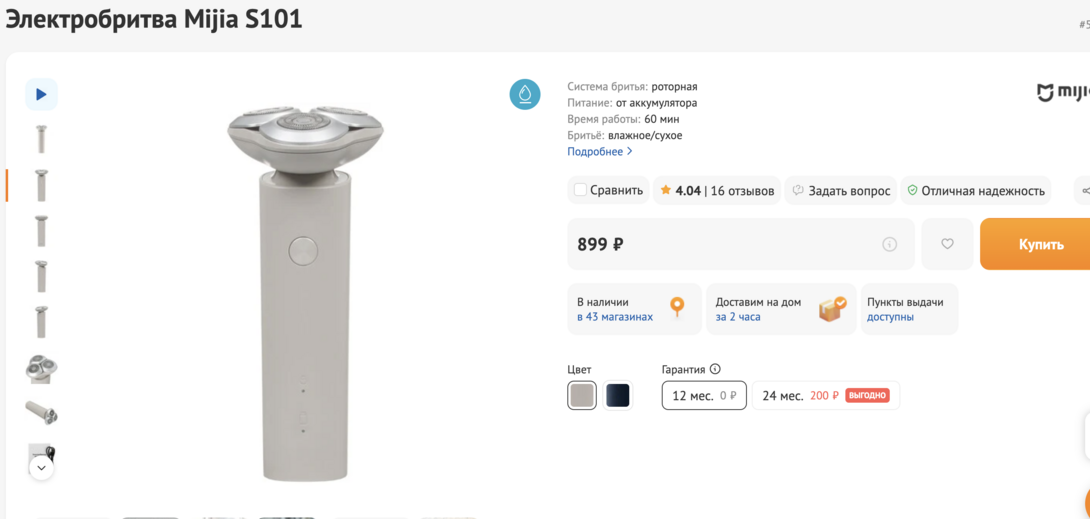Add product to favorites with heart icon
Screen dimensions: 1090x519
[947, 244]
